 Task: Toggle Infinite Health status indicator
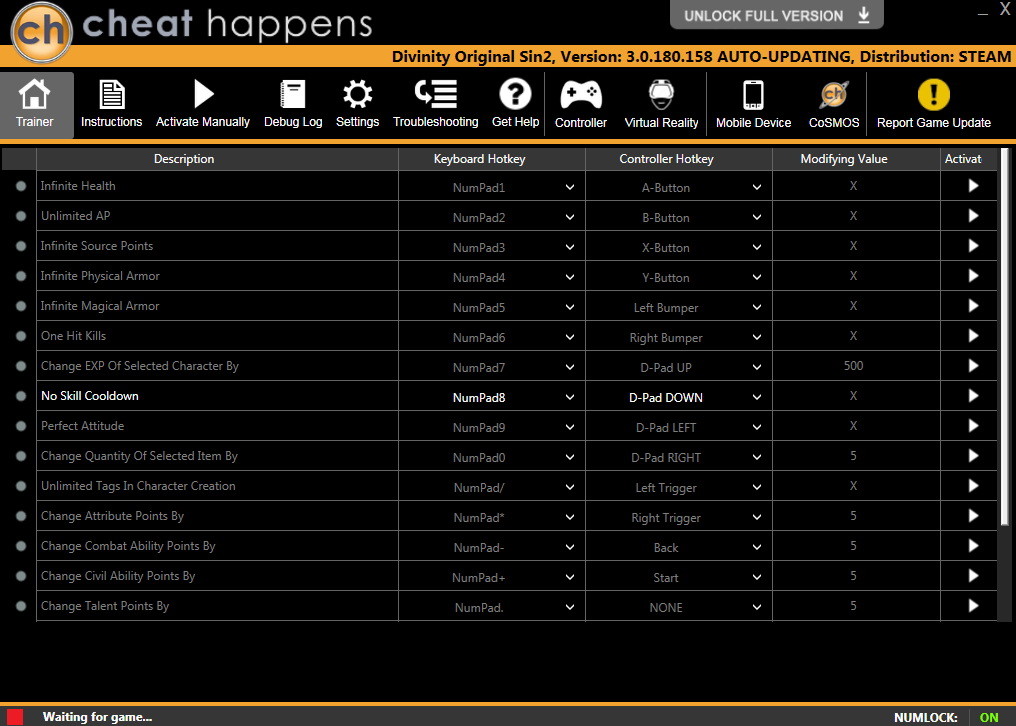pos(21,186)
